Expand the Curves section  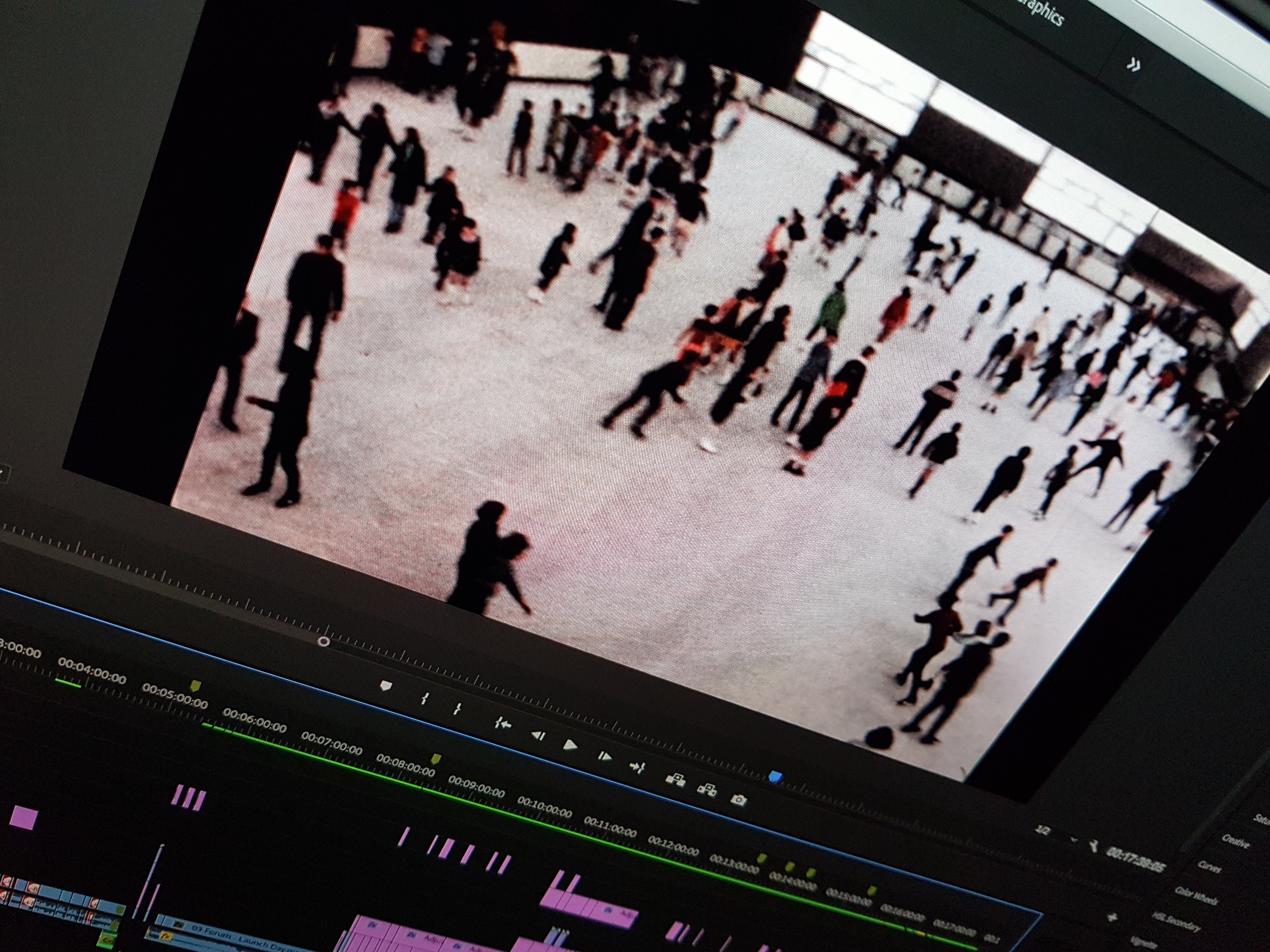coord(1209,867)
